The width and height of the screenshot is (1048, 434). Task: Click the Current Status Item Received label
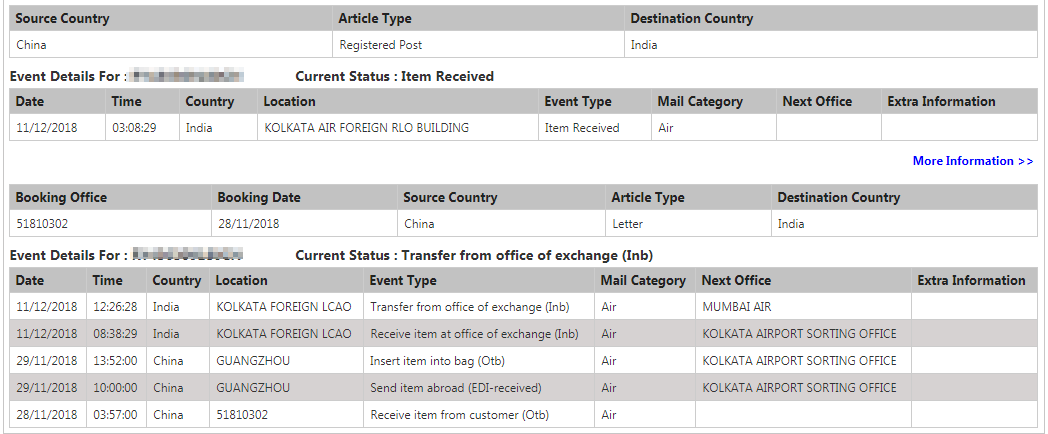[x=394, y=76]
